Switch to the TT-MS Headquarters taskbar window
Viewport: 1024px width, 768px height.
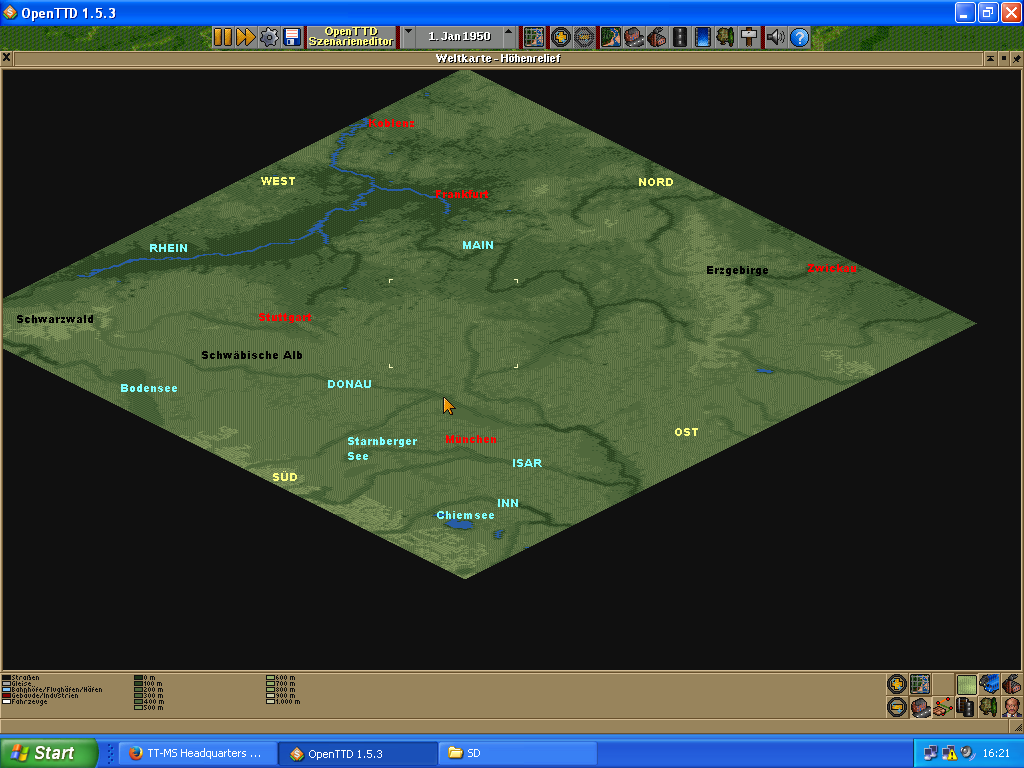(195, 753)
